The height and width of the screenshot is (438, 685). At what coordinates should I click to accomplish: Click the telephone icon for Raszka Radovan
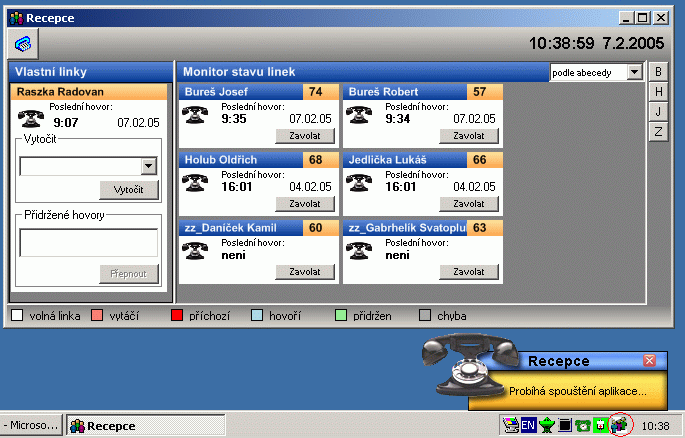pos(31,117)
